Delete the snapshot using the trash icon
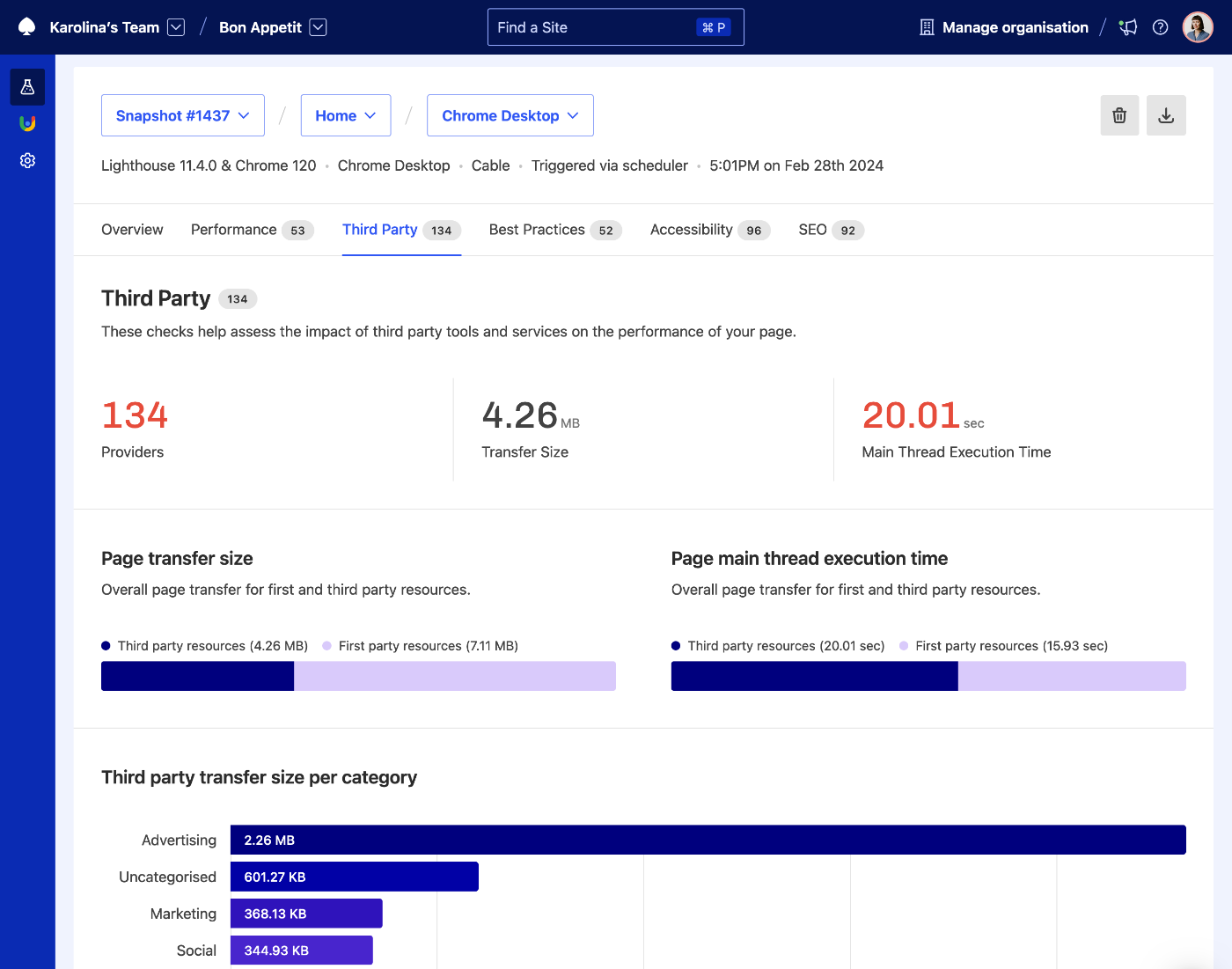The width and height of the screenshot is (1232, 969). click(x=1119, y=115)
